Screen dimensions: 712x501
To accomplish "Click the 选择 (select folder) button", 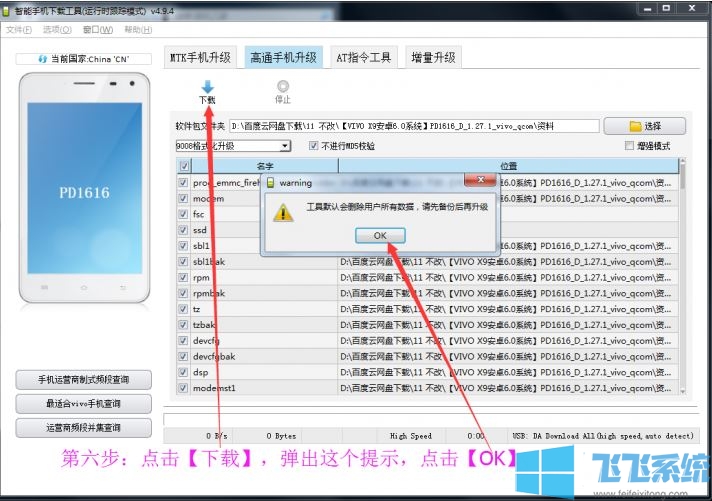I will click(x=645, y=126).
